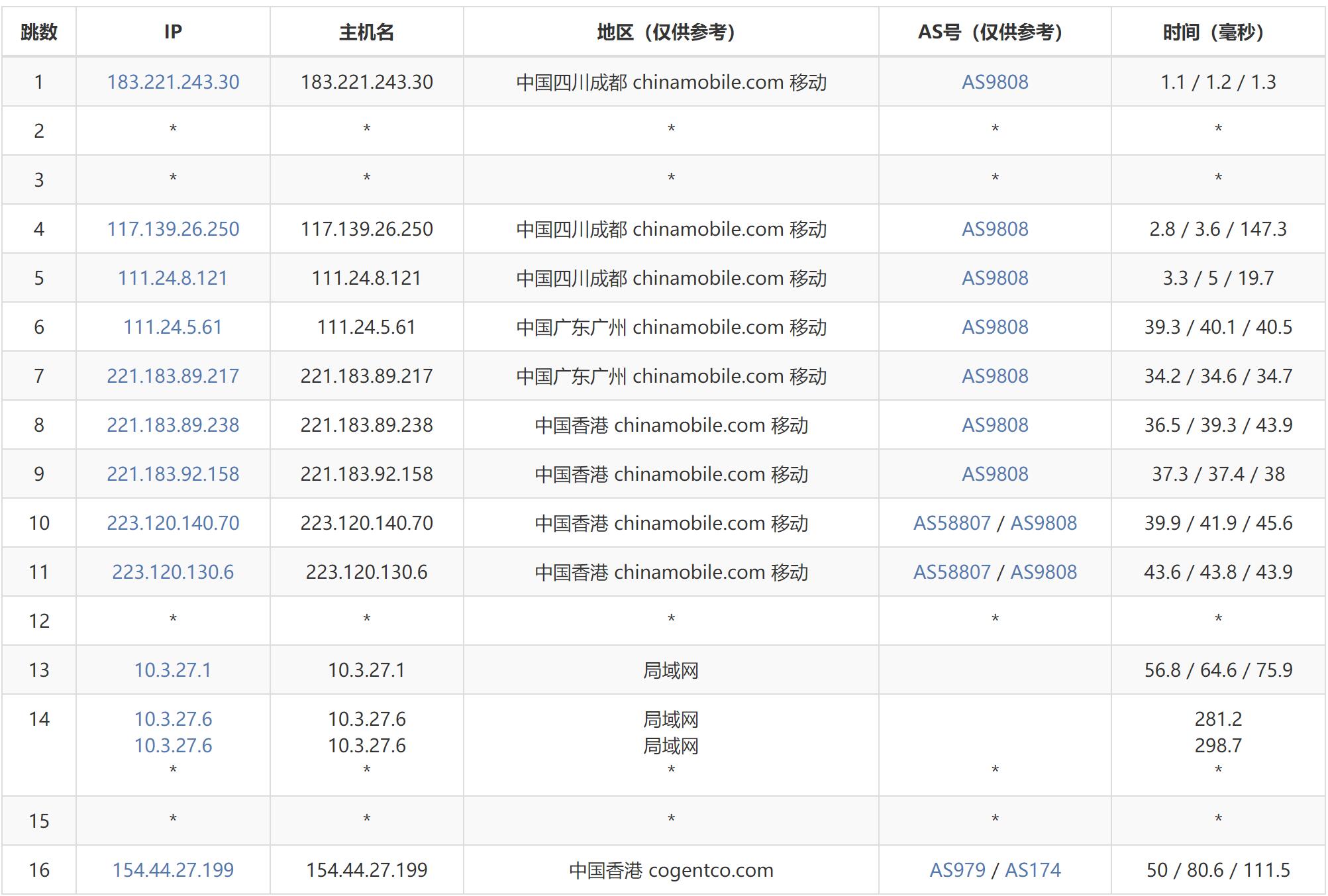Click time value 50 / 80.6 / 111.5

[1218, 870]
